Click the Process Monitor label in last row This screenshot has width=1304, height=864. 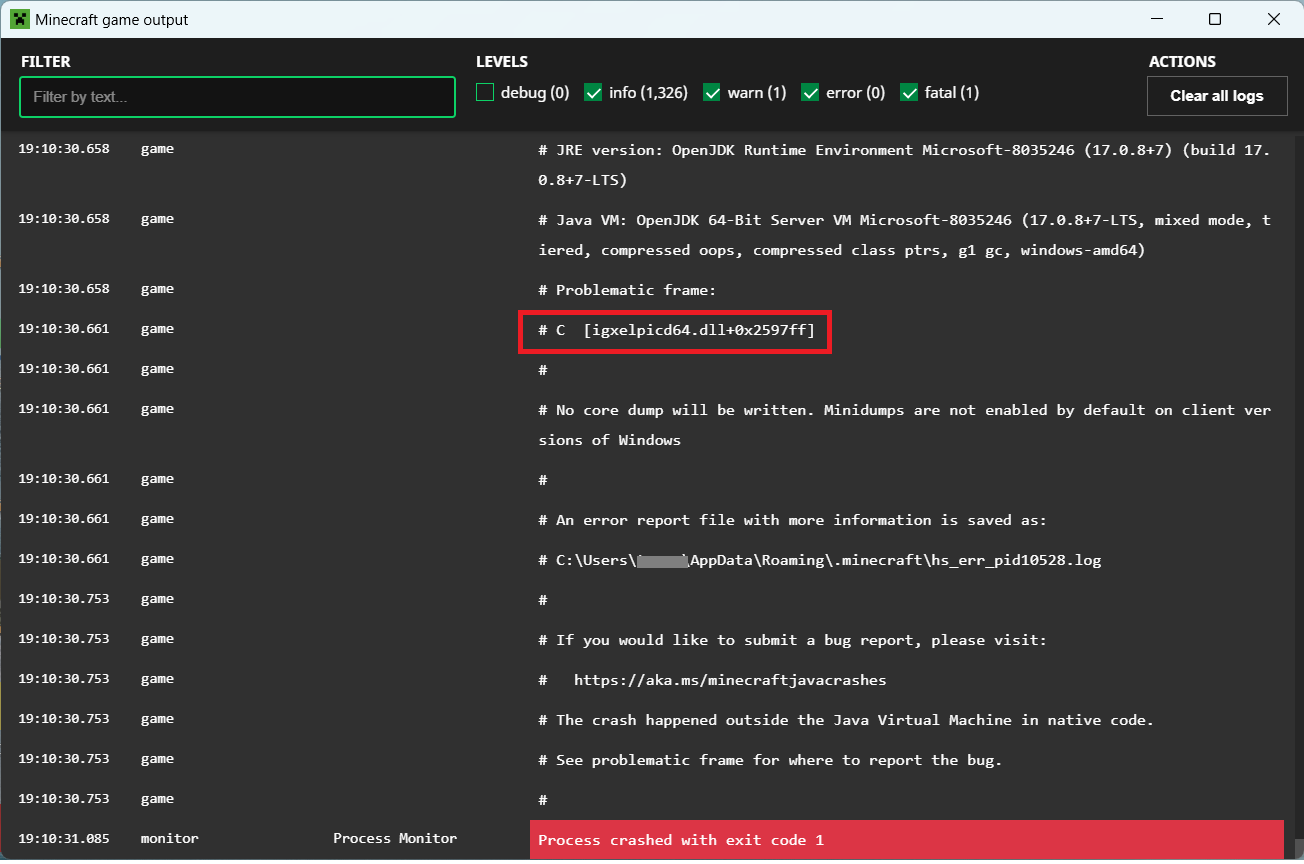395,839
